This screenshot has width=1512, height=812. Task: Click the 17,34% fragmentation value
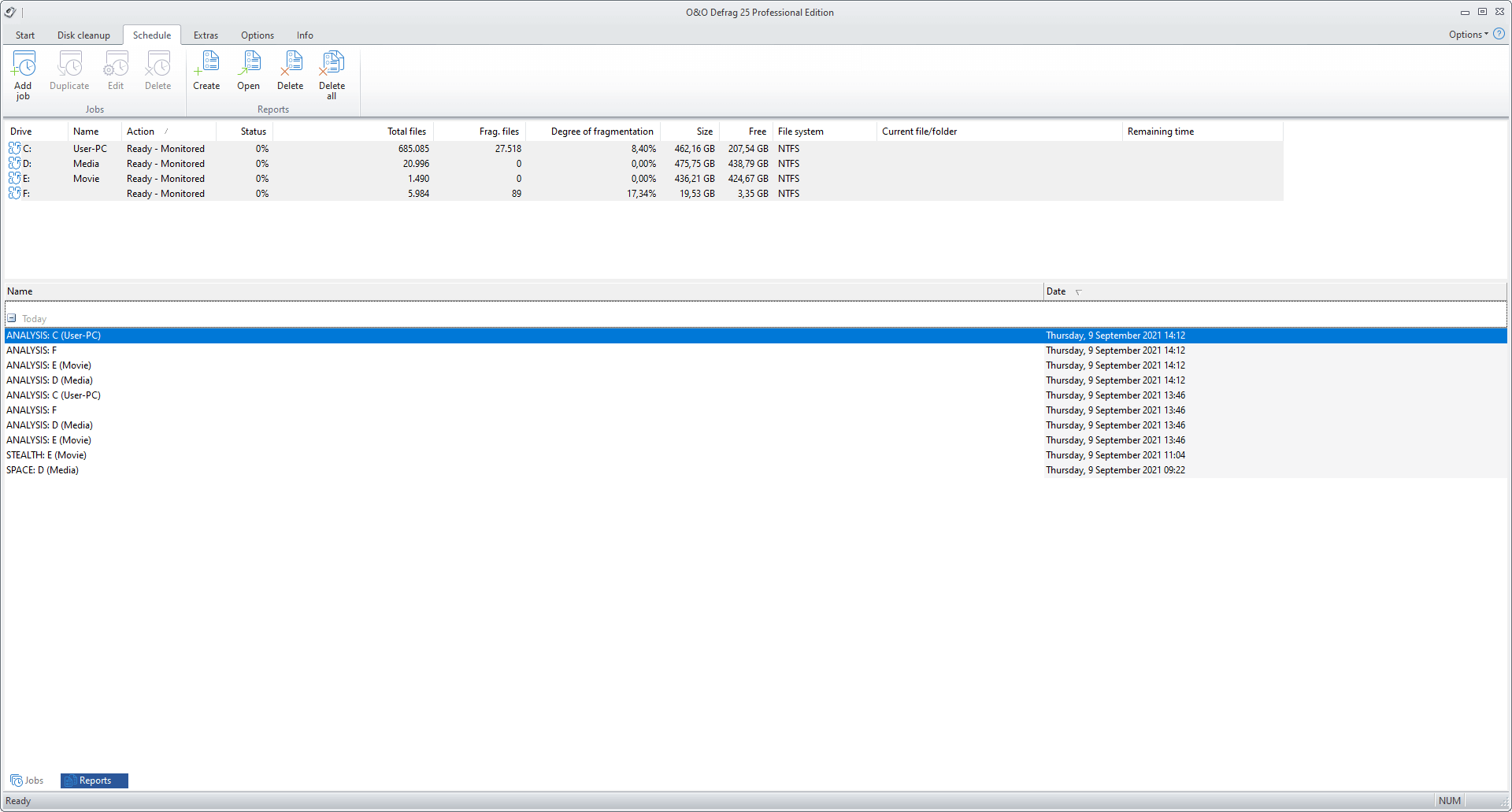coord(641,194)
